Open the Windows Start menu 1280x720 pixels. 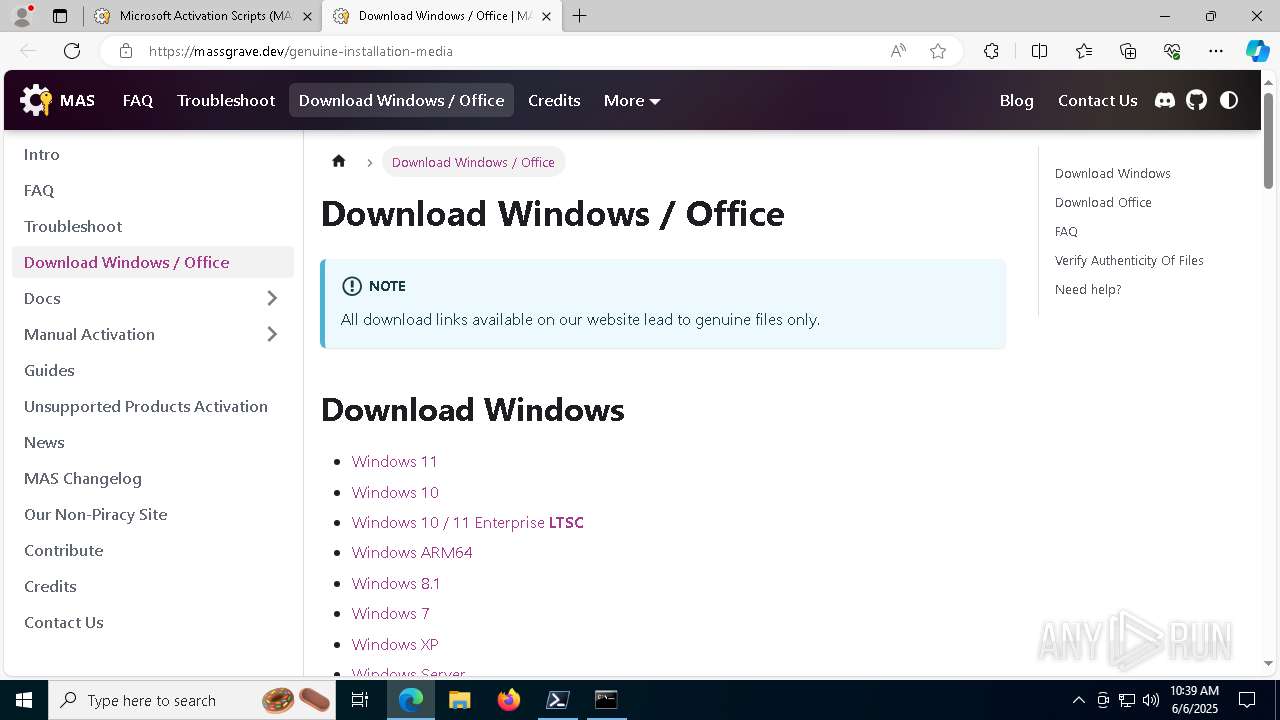pyautogui.click(x=24, y=700)
